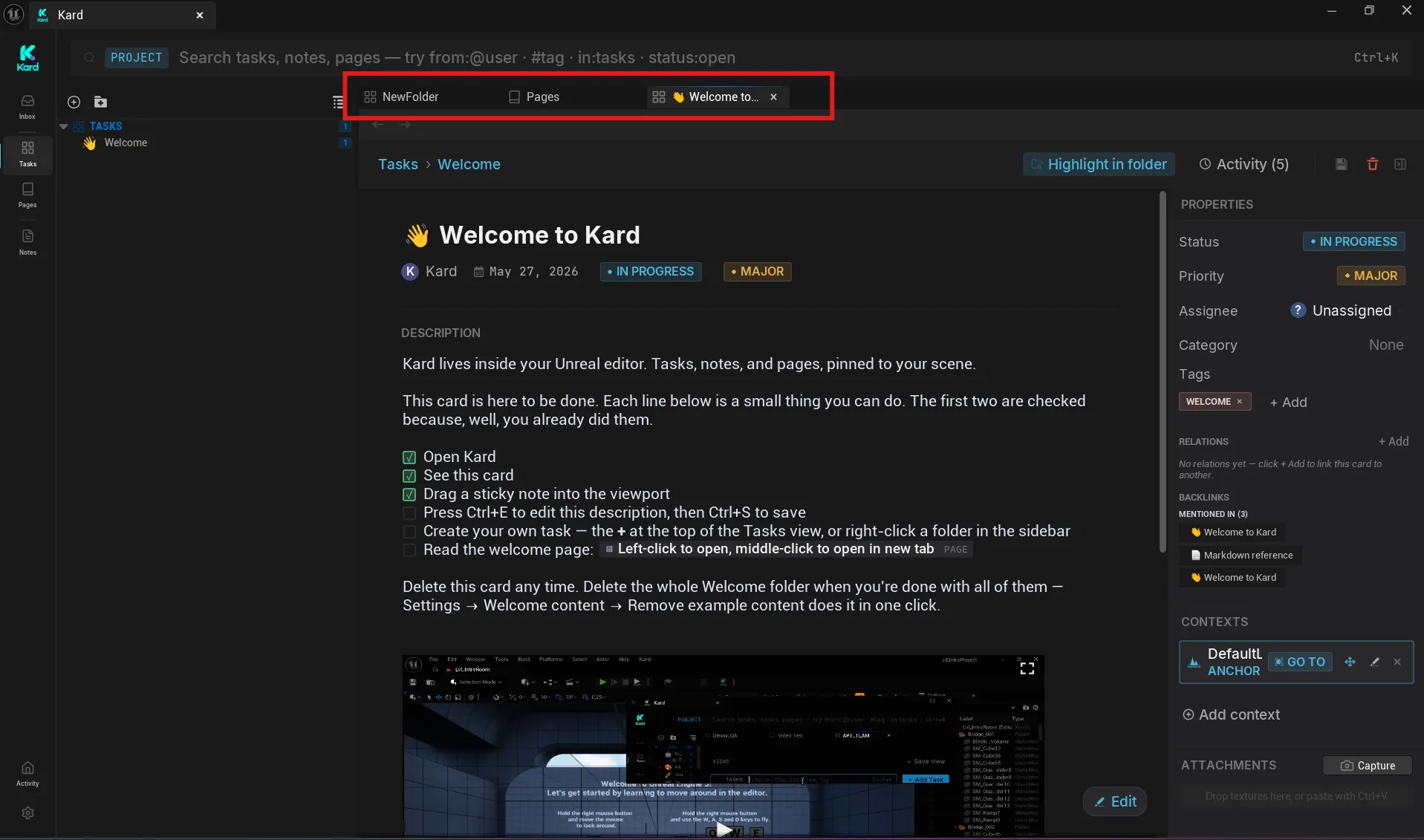Click the search magnifier icon
The image size is (1424, 840).
(89, 57)
